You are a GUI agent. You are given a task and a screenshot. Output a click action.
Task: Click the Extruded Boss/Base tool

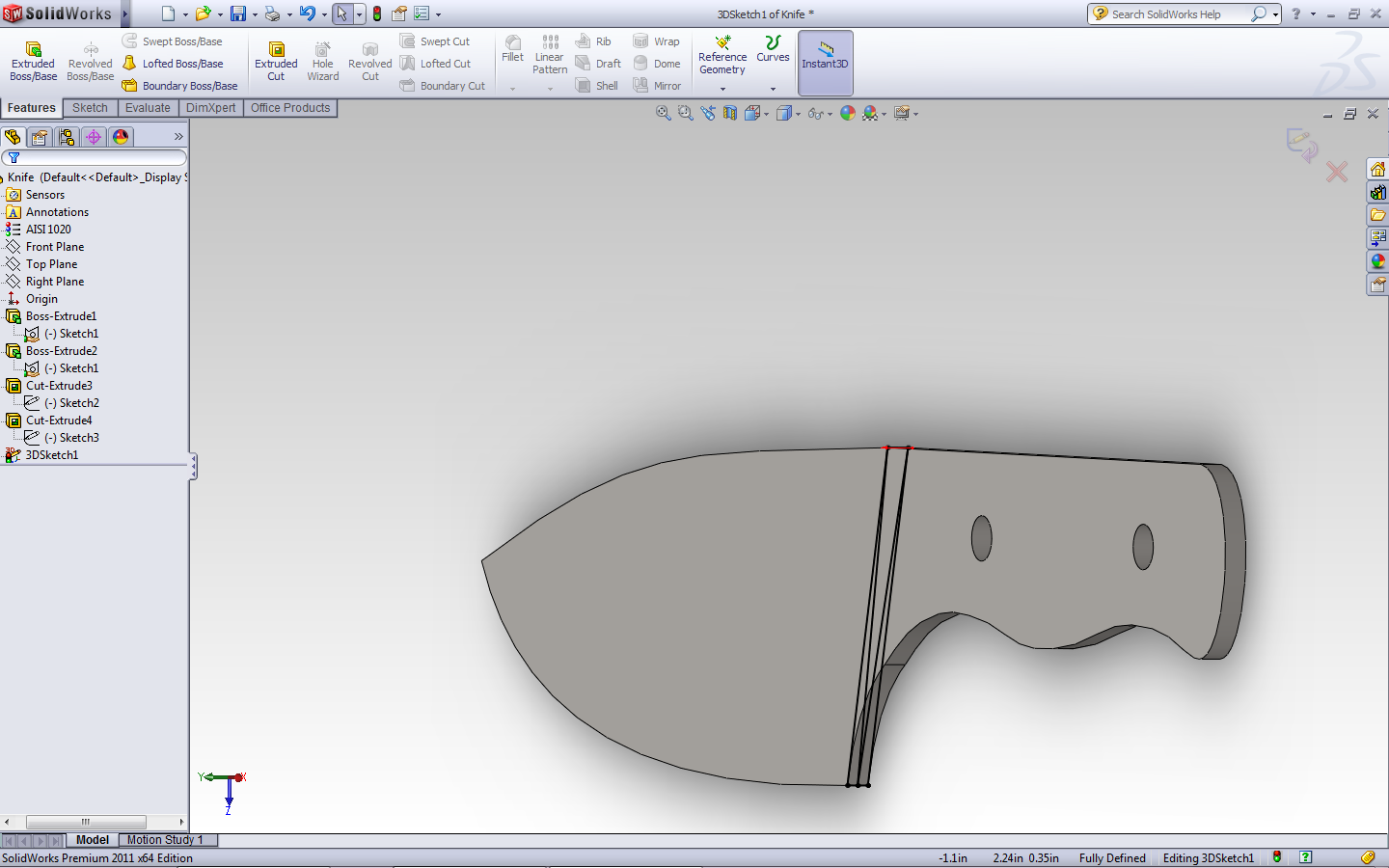pos(33,62)
